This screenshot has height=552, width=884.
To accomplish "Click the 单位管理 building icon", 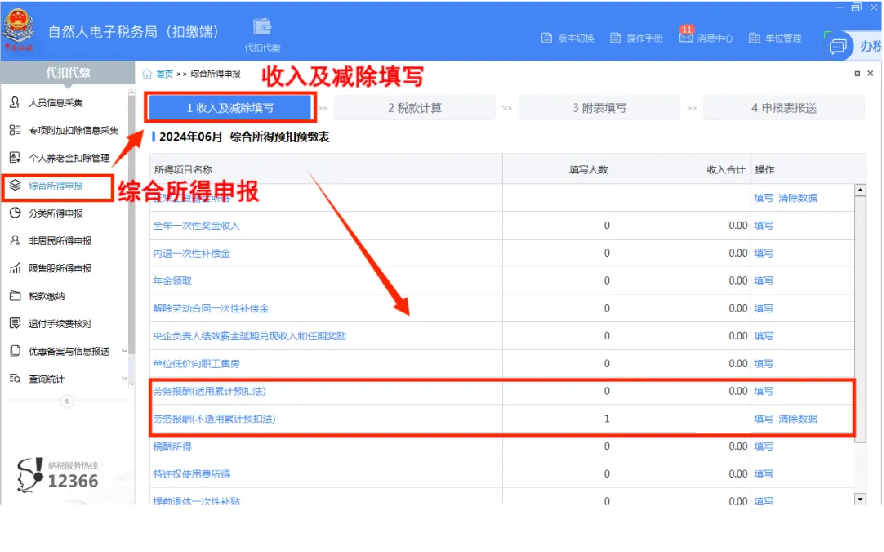I will (754, 38).
